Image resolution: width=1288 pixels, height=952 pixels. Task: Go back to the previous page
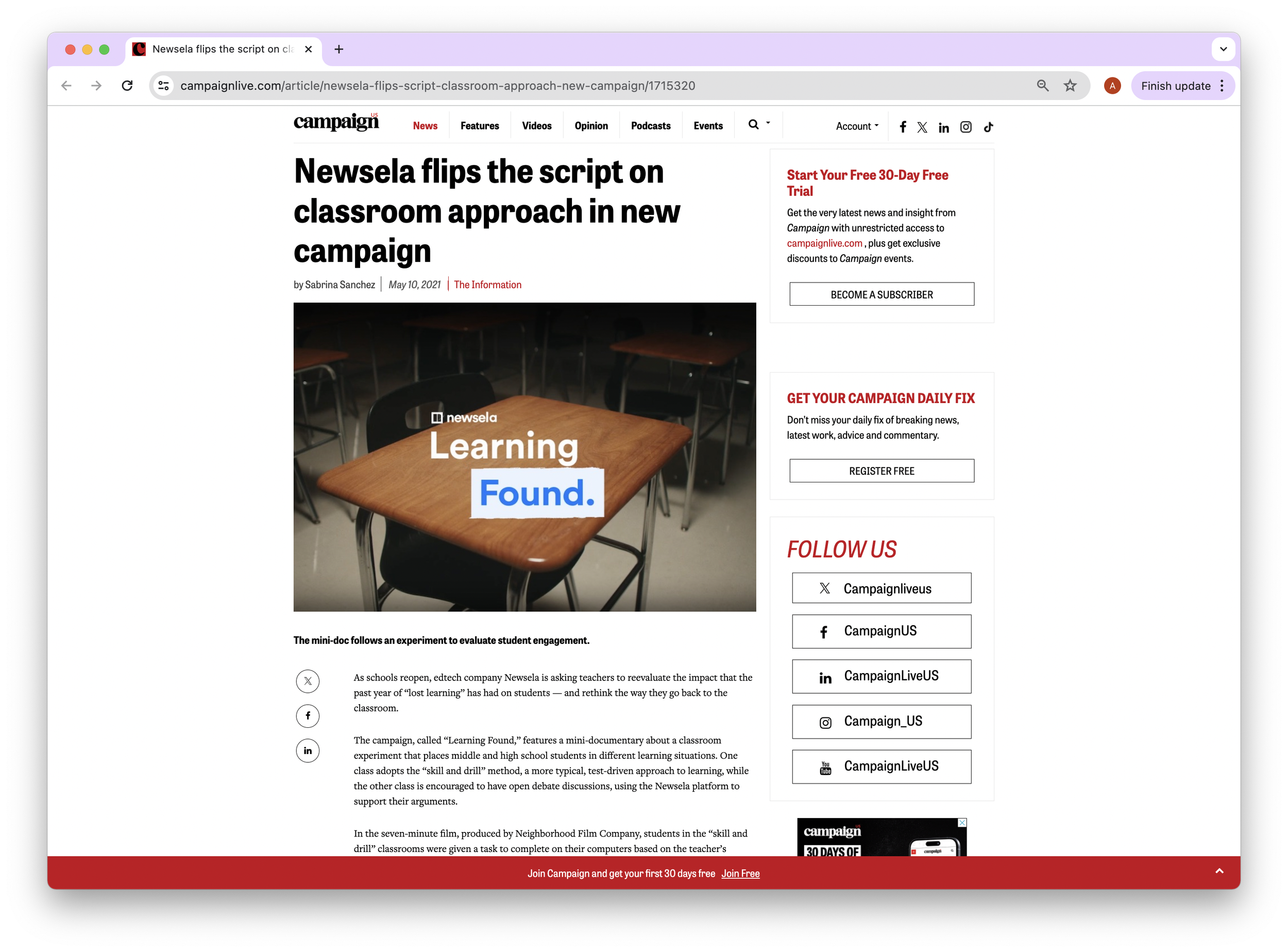pyautogui.click(x=66, y=86)
